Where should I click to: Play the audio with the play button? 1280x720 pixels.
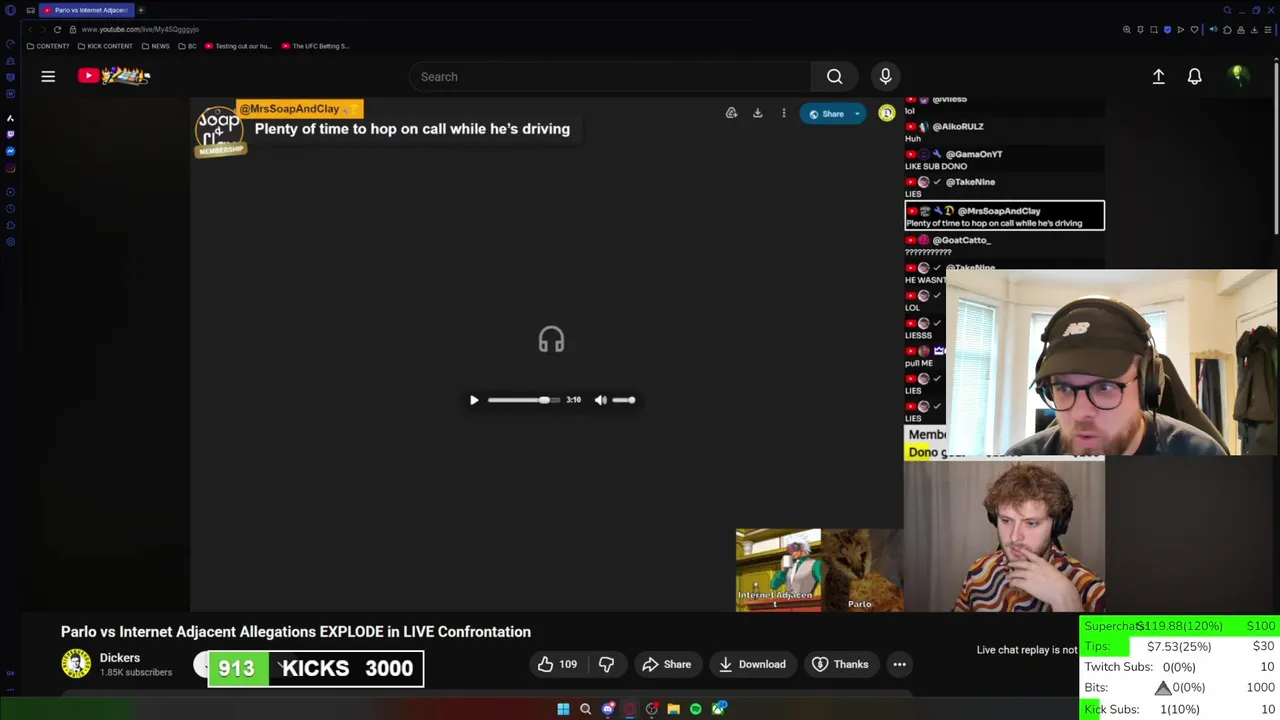(x=474, y=400)
